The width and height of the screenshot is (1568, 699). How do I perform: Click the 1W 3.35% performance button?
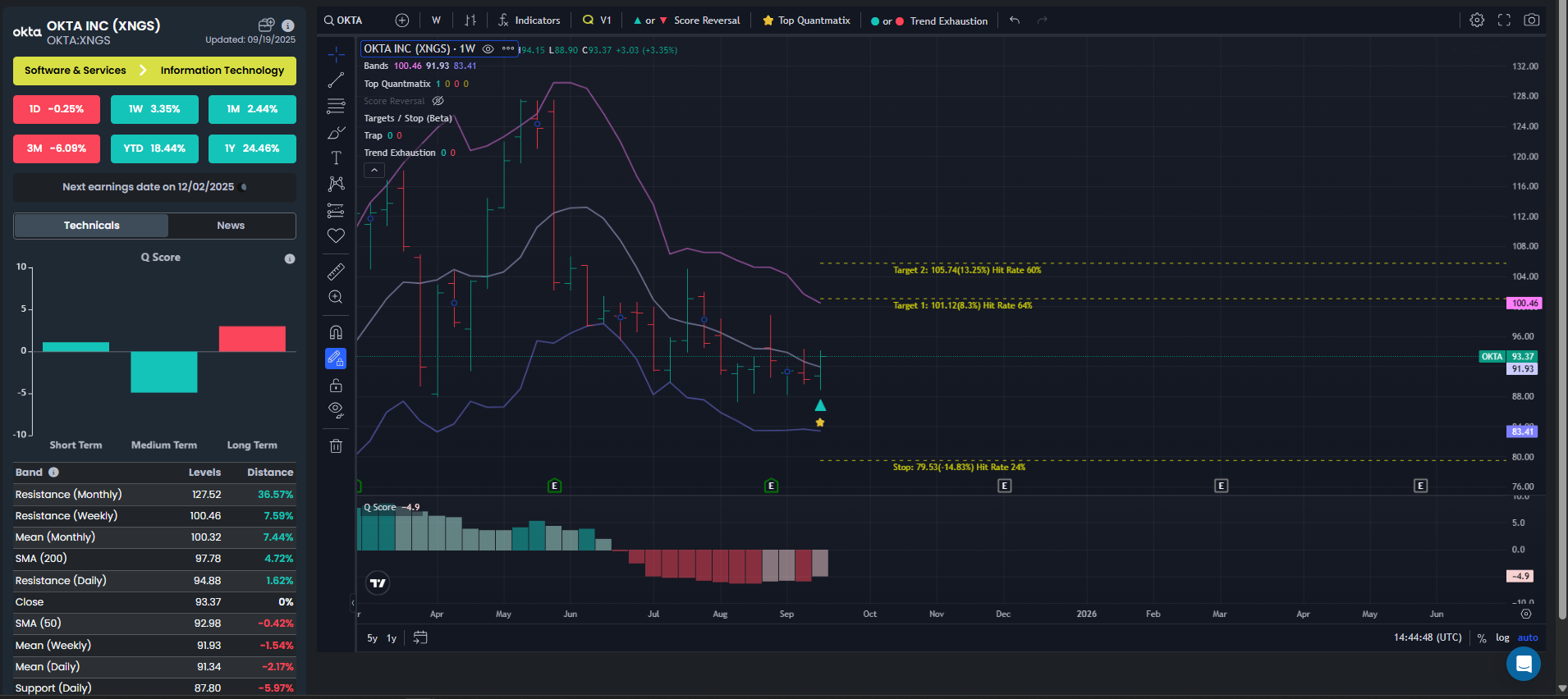pyautogui.click(x=154, y=109)
